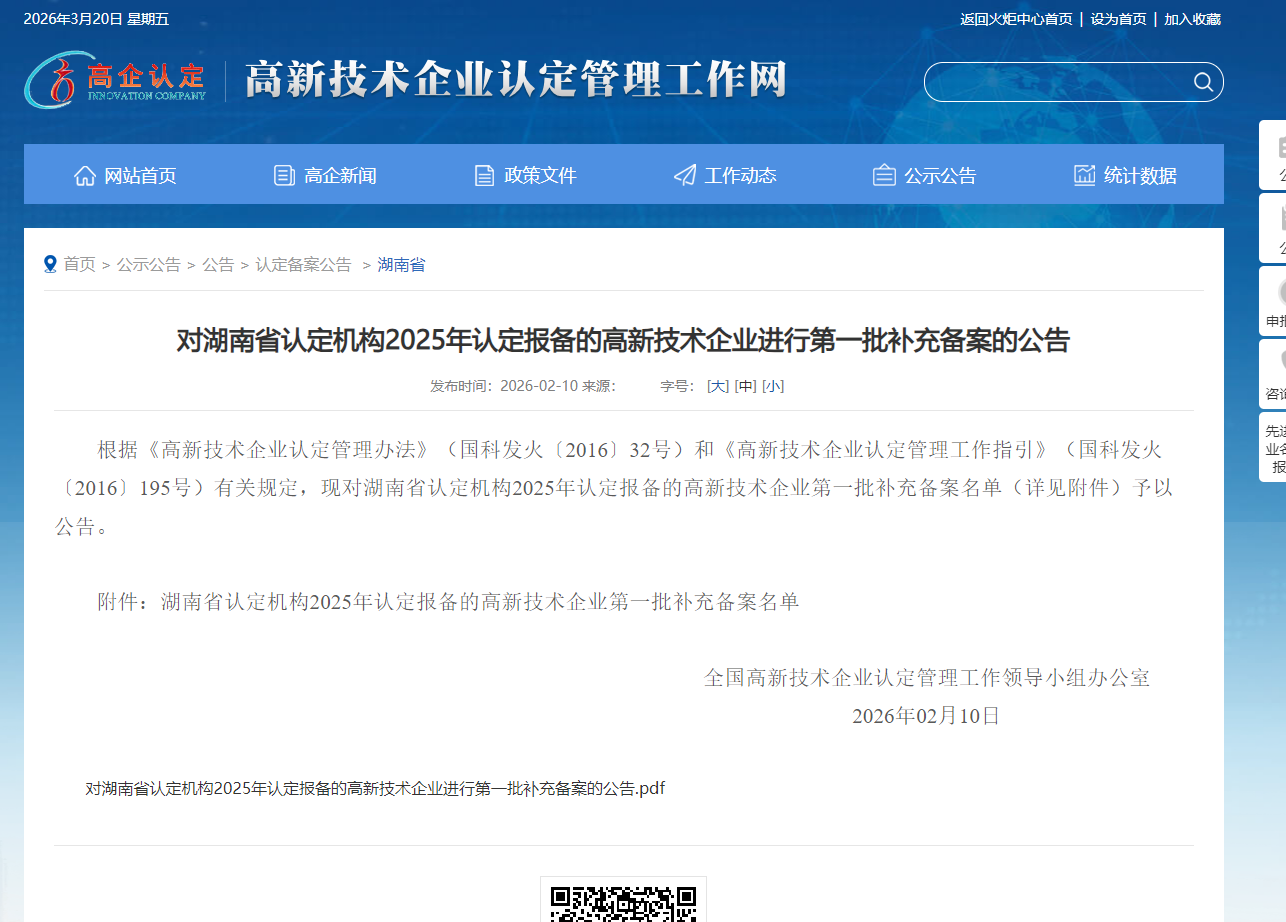Open the 返回火炬中心首页 link
The width and height of the screenshot is (1286, 922).
1016,19
